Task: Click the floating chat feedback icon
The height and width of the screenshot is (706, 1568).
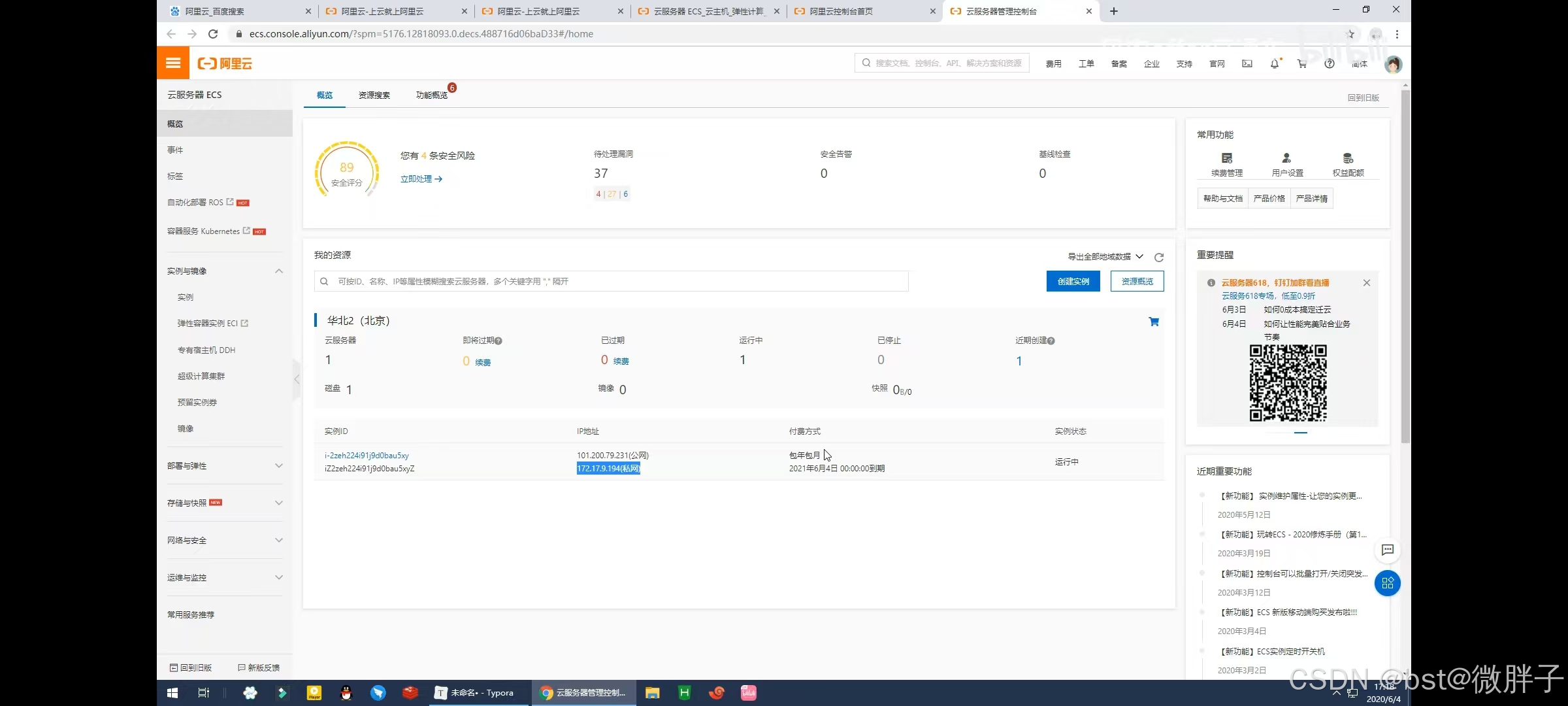Action: coord(1388,550)
